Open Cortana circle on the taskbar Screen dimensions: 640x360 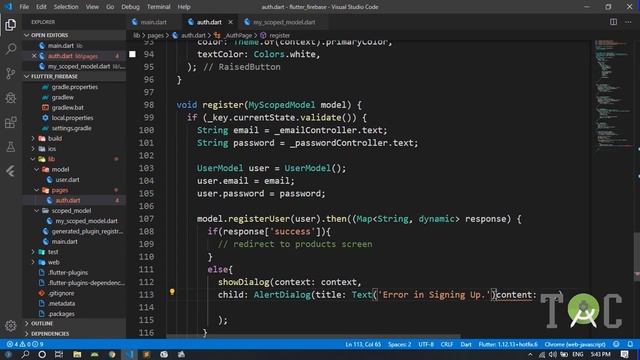click(42, 354)
